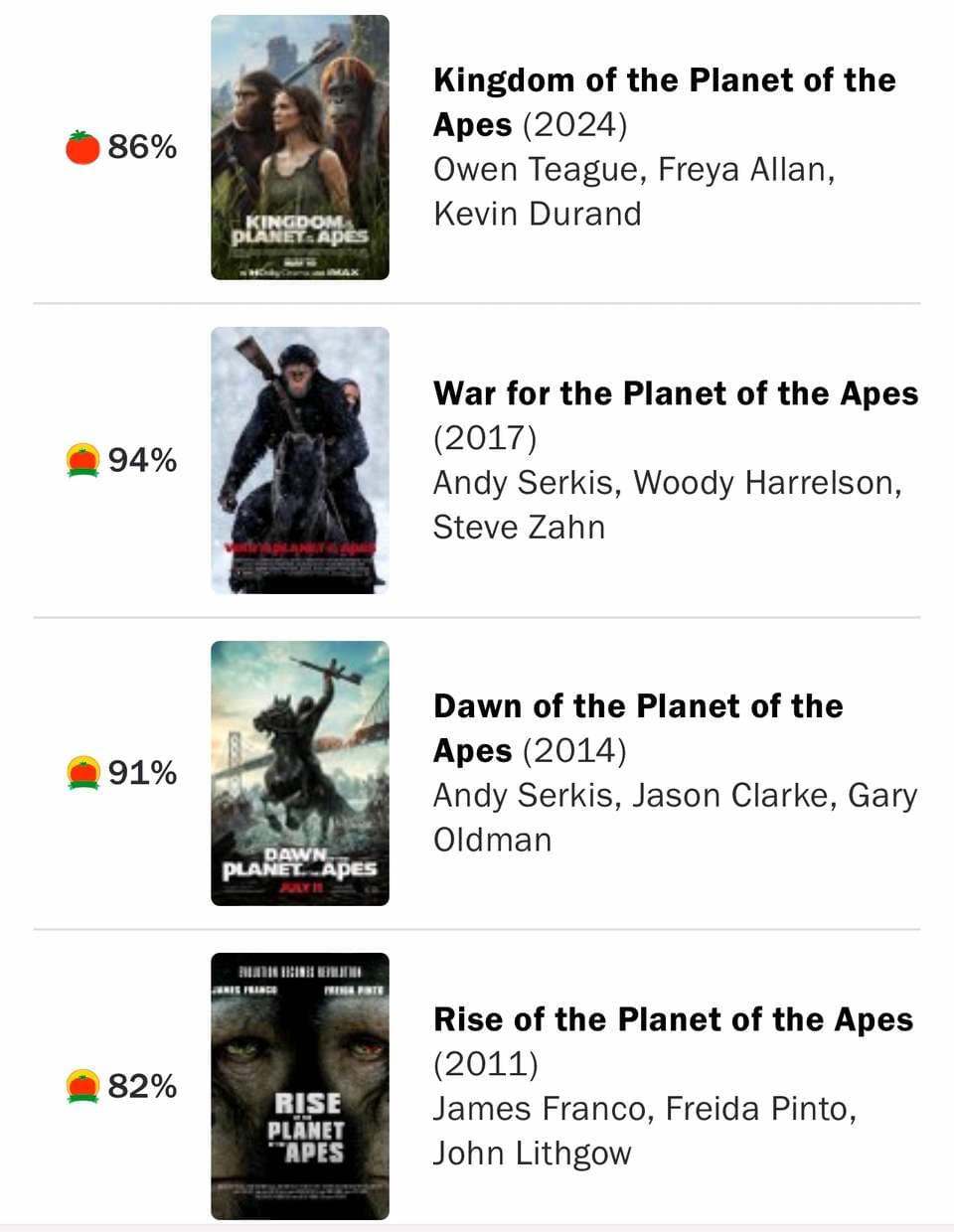This screenshot has height=1232, width=954.
Task: Select the 94% Tomatometer score
Action: click(142, 460)
